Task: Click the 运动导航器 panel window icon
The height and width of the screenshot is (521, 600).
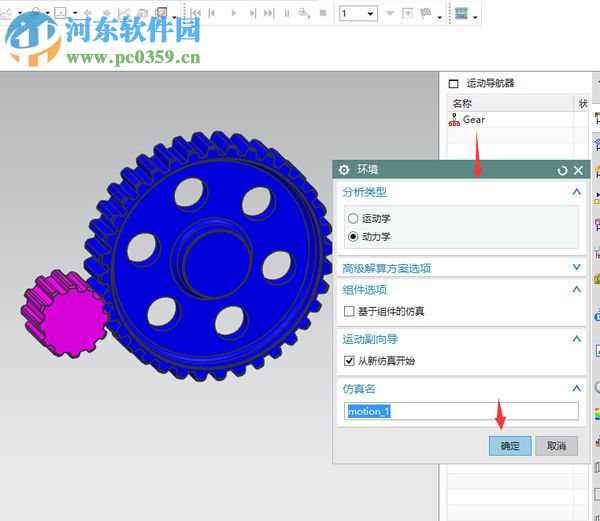Action: [453, 83]
